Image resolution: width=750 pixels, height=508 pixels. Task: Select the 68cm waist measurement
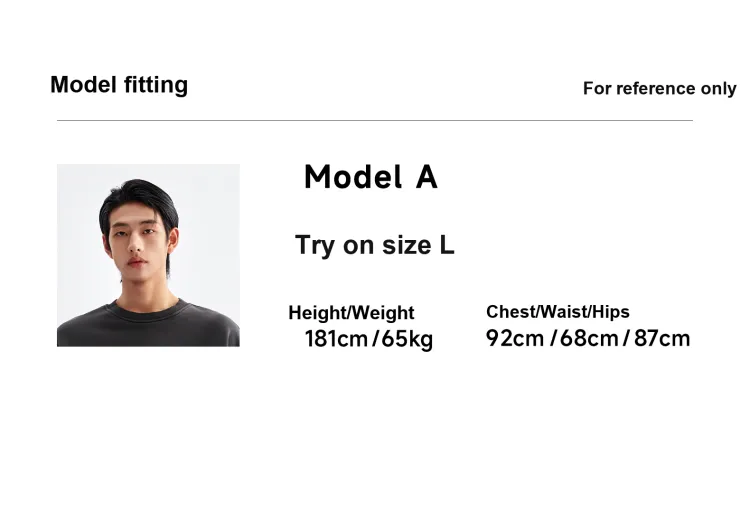point(589,338)
